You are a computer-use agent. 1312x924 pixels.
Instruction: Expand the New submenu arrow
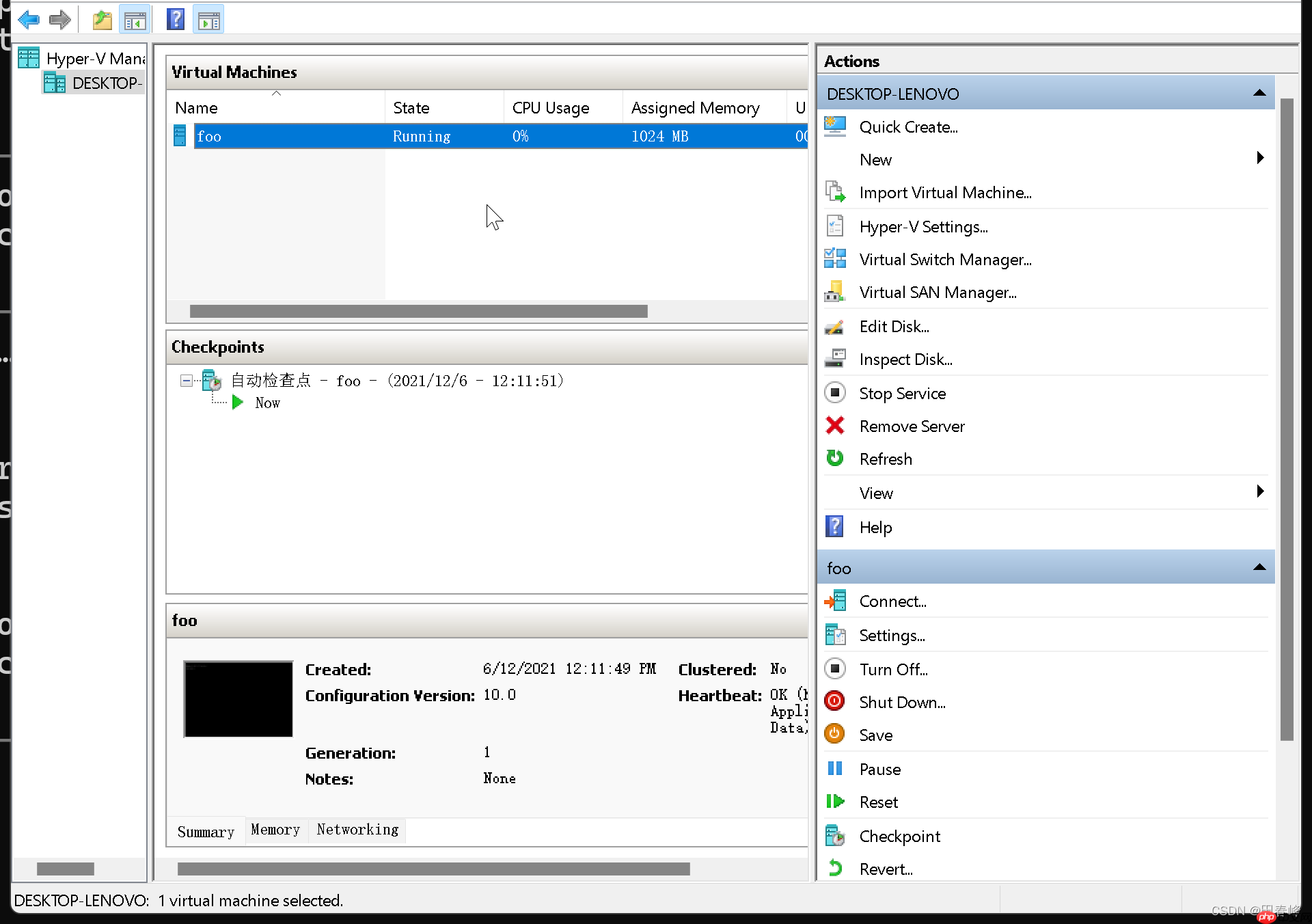click(1259, 159)
